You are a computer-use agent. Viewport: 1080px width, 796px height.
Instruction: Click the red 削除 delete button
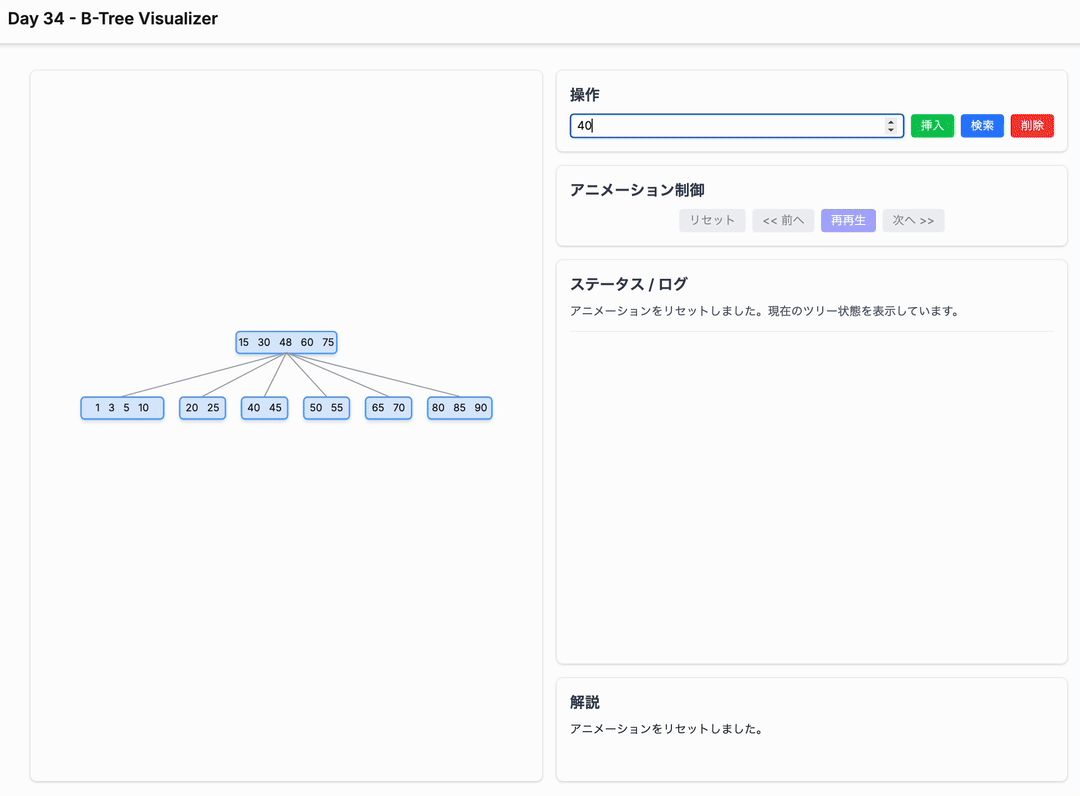(x=1032, y=125)
